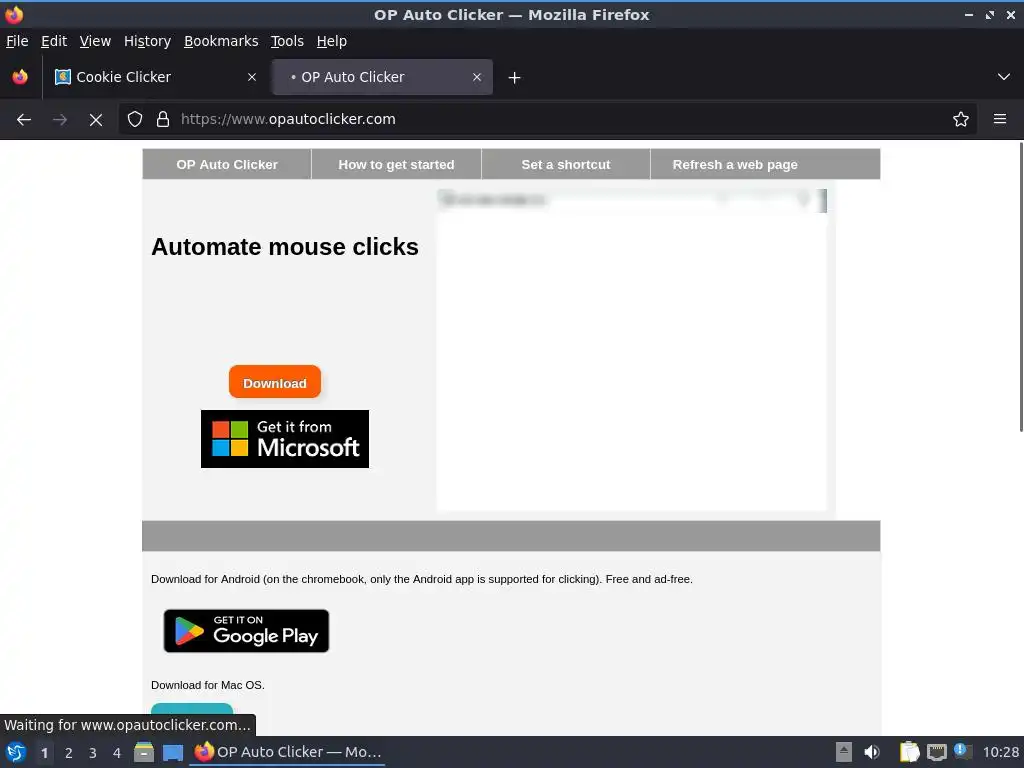Select the OP Auto Clicker tab
Image resolution: width=1024 pixels, height=768 pixels.
tap(382, 77)
